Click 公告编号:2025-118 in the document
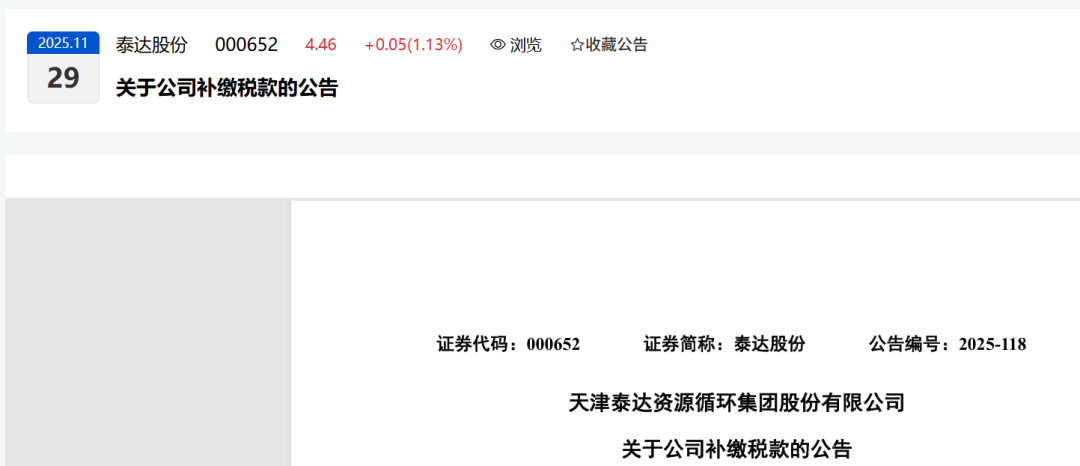 point(948,344)
